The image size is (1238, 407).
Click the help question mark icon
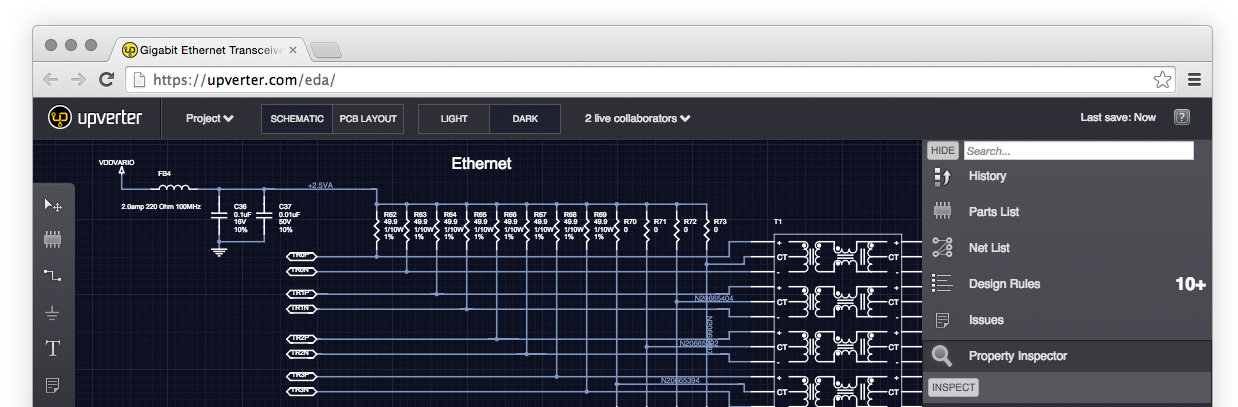click(1181, 117)
